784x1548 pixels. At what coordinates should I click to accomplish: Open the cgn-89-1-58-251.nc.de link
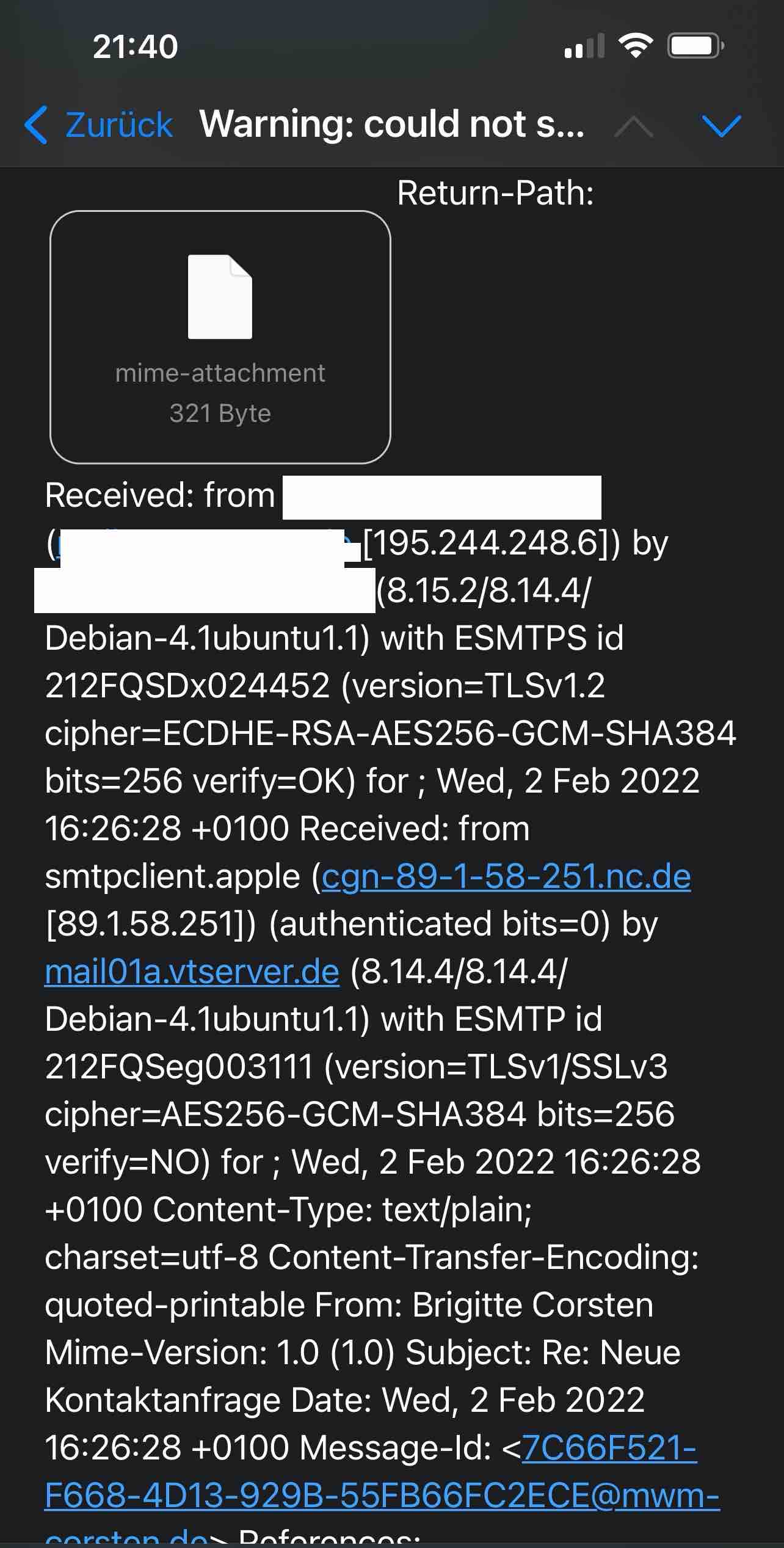tap(506, 877)
